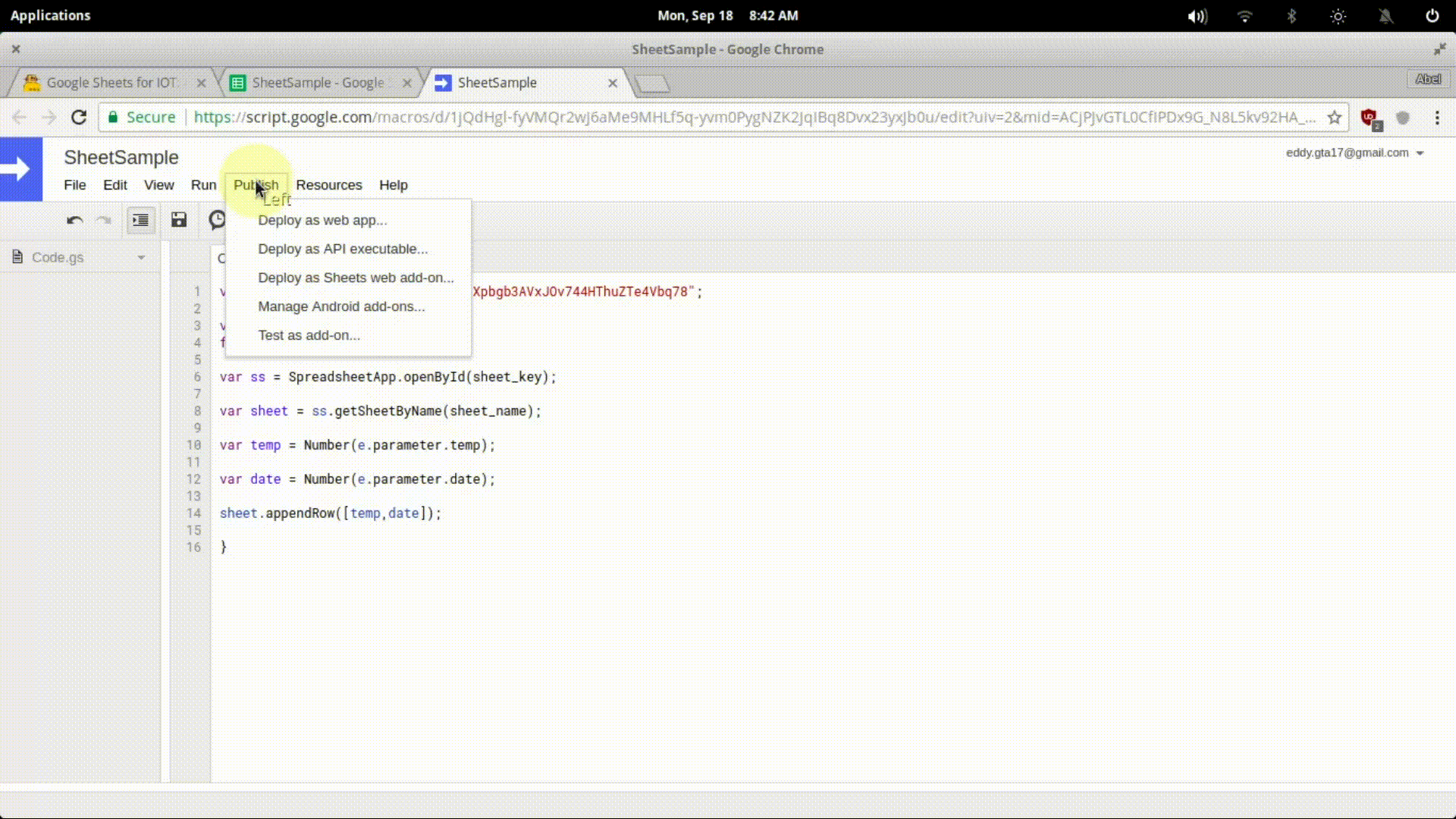Viewport: 1456px width, 819px height.
Task: Click code line 8 with getSheetByName
Action: 380,411
